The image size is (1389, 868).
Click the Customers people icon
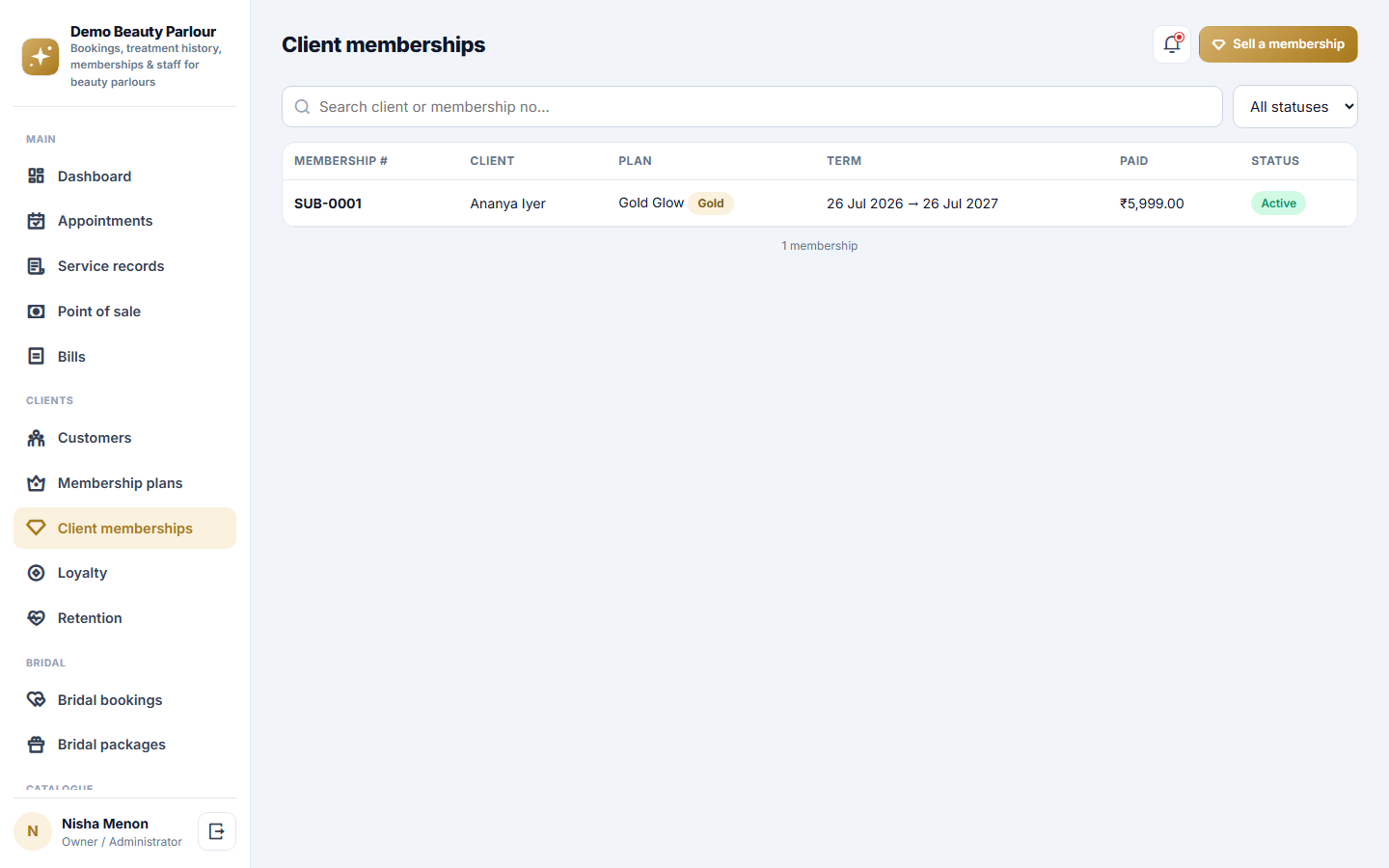(37, 438)
